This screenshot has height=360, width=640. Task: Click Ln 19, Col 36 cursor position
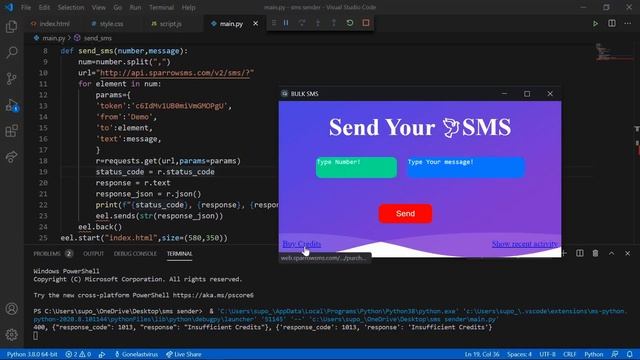pos(482,354)
